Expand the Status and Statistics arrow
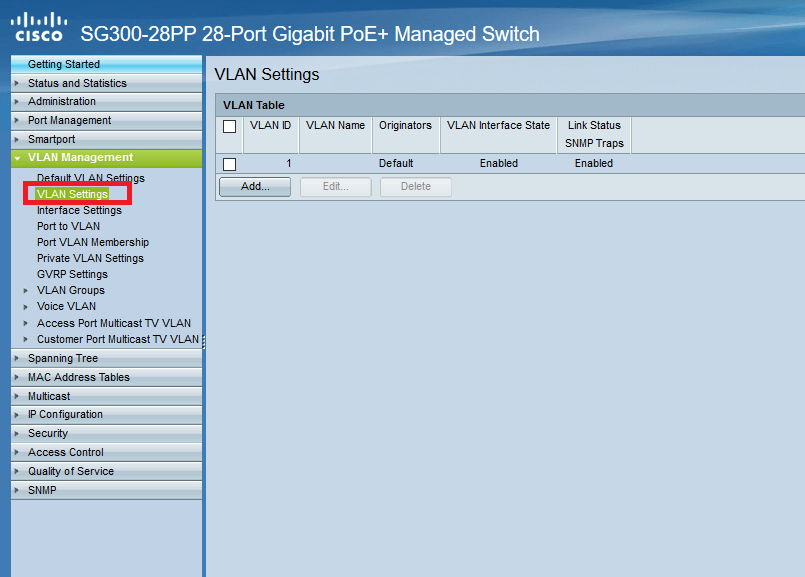Screen dimensions: 805x577 [x=17, y=83]
